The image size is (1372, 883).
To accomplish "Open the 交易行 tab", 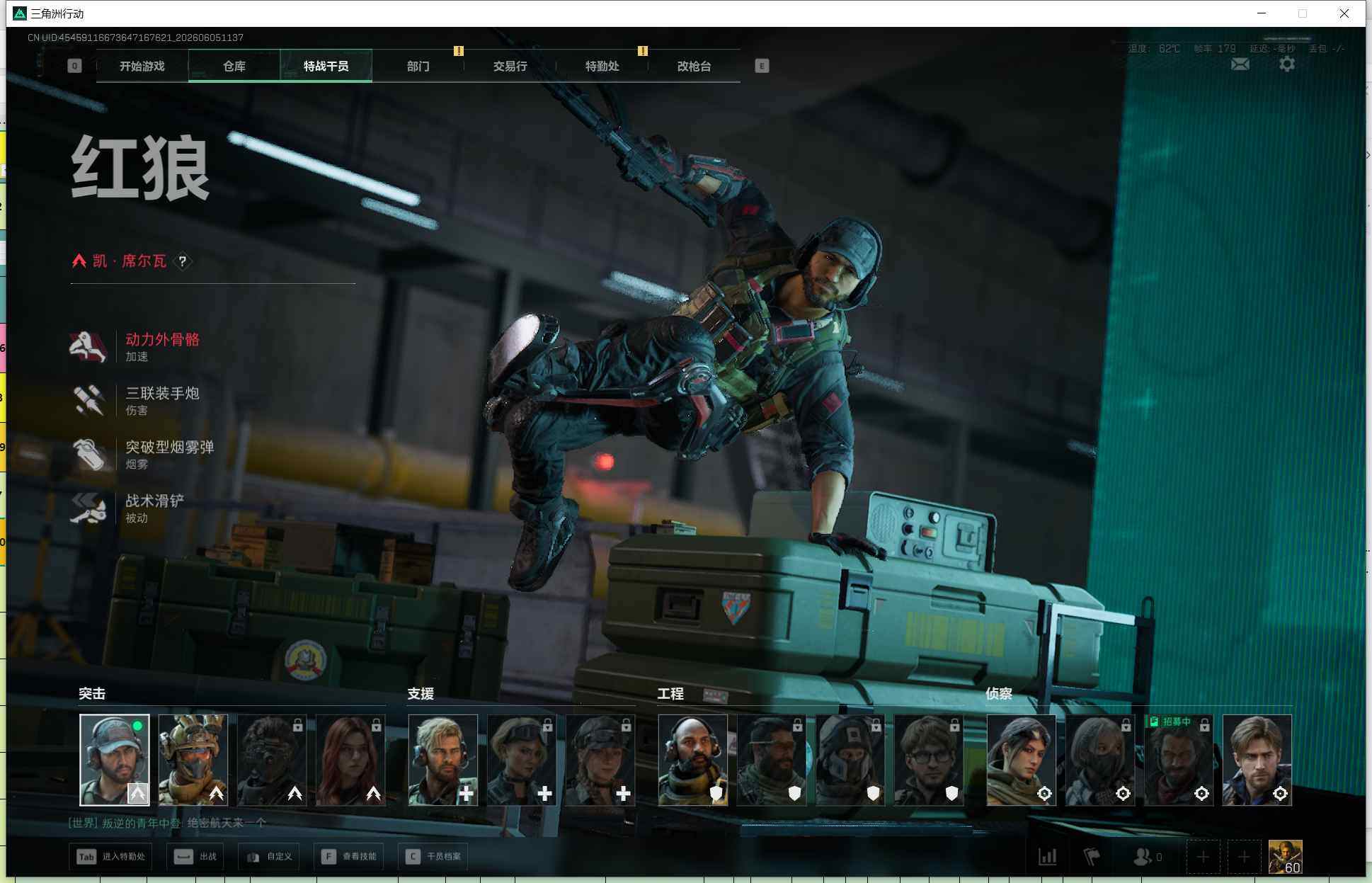I will (510, 66).
